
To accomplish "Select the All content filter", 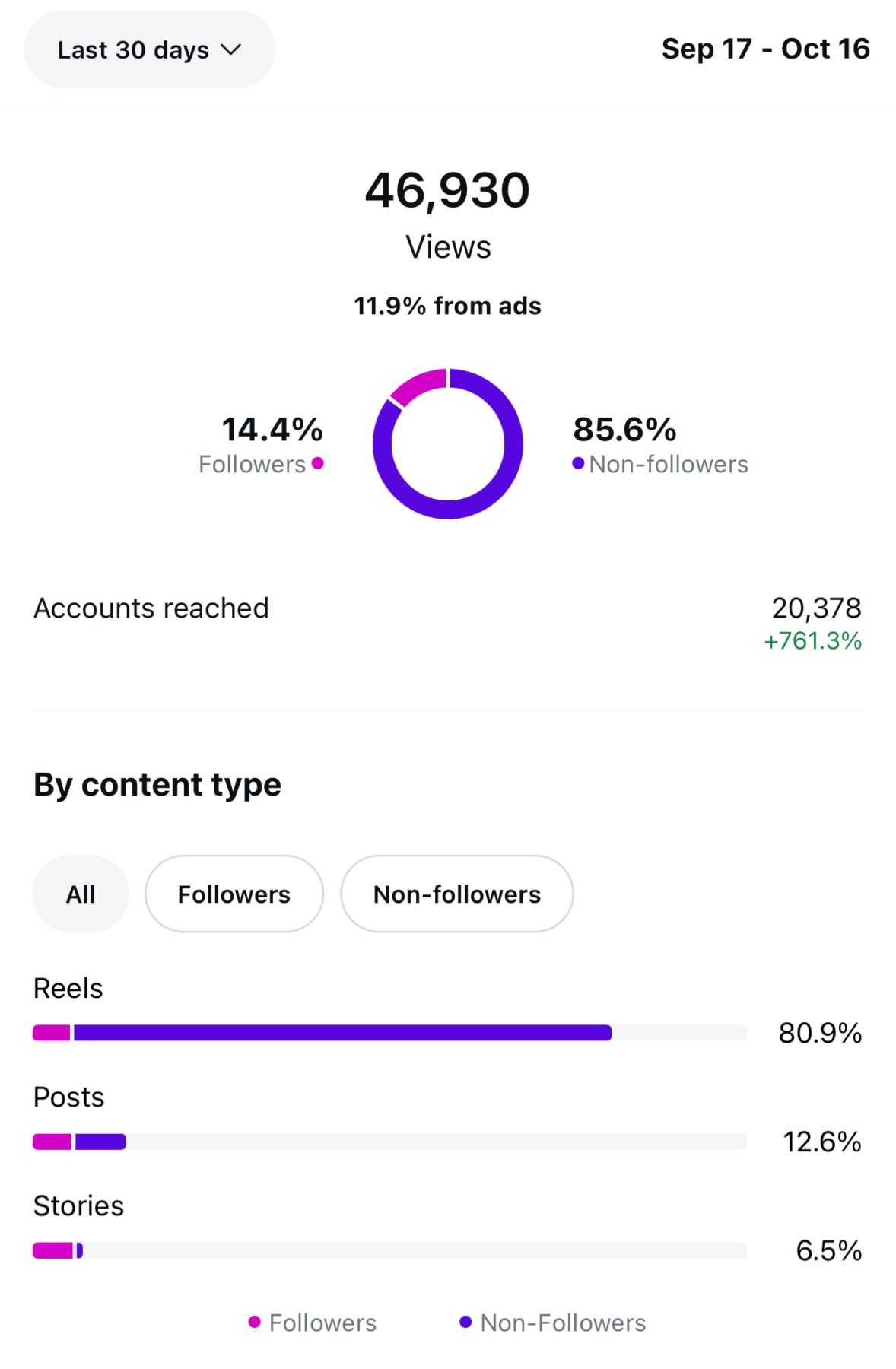I will click(81, 894).
